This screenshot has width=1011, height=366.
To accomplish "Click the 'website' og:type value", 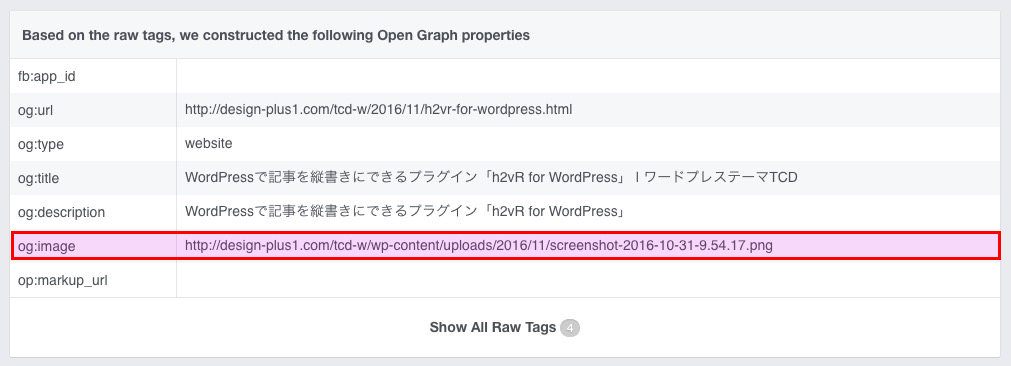I will tap(208, 144).
